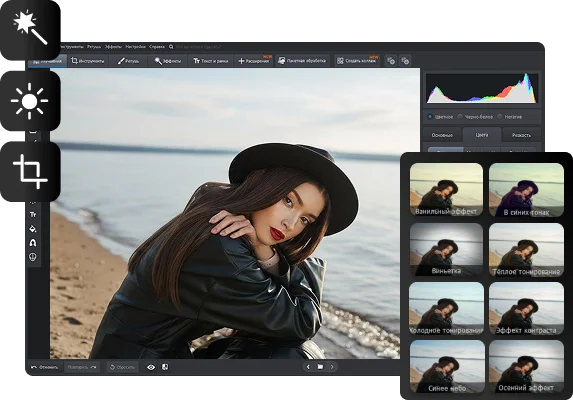Click the Пакетная обработка button
Viewport: 573px width, 400px height.
pos(302,61)
